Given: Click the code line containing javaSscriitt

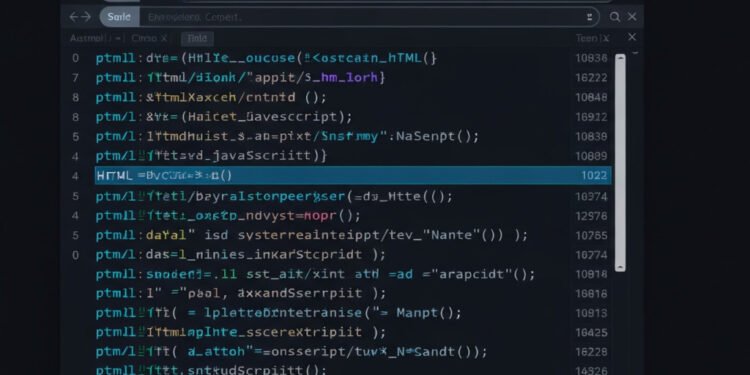Looking at the screenshot, I should pyautogui.click(x=211, y=156).
